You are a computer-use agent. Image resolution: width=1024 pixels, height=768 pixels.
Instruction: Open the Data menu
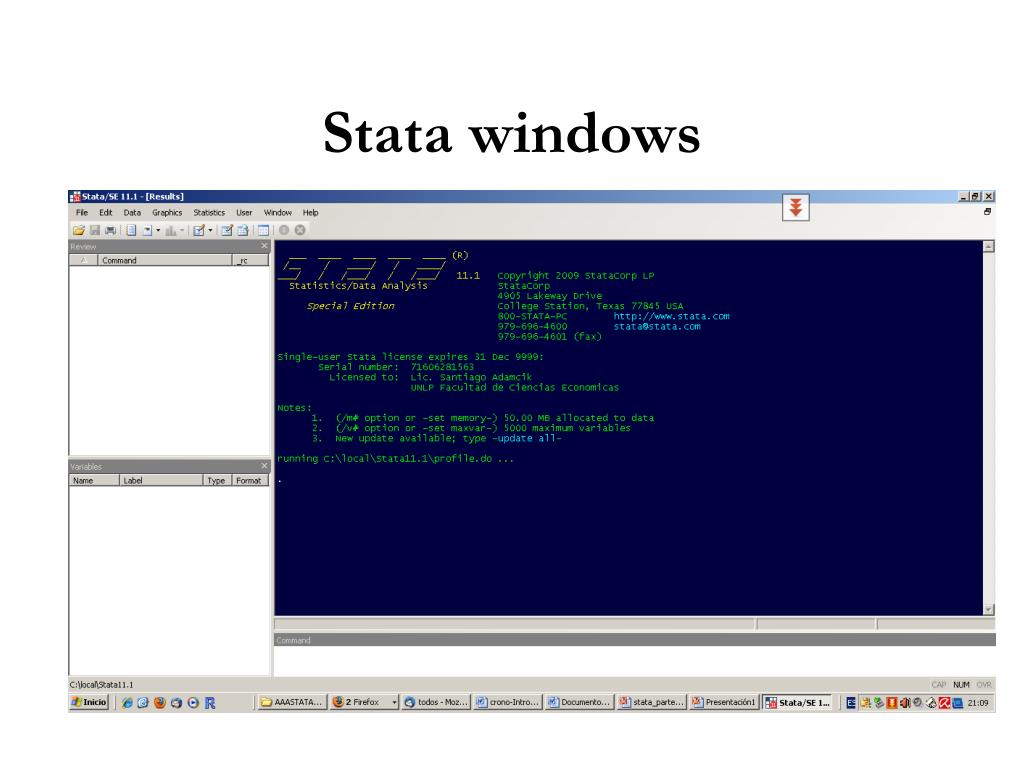(132, 212)
